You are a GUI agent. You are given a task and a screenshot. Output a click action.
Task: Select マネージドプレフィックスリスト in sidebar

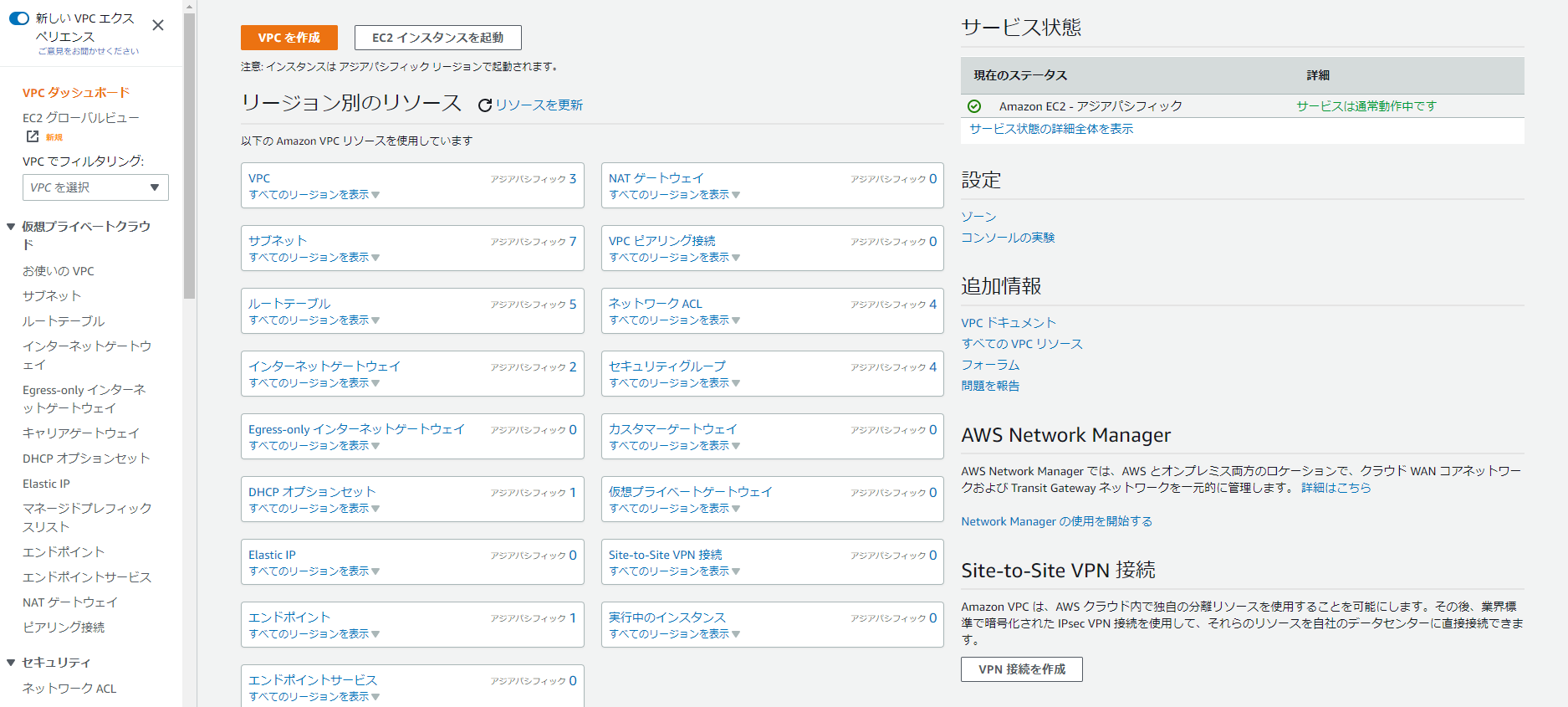[x=87, y=518]
